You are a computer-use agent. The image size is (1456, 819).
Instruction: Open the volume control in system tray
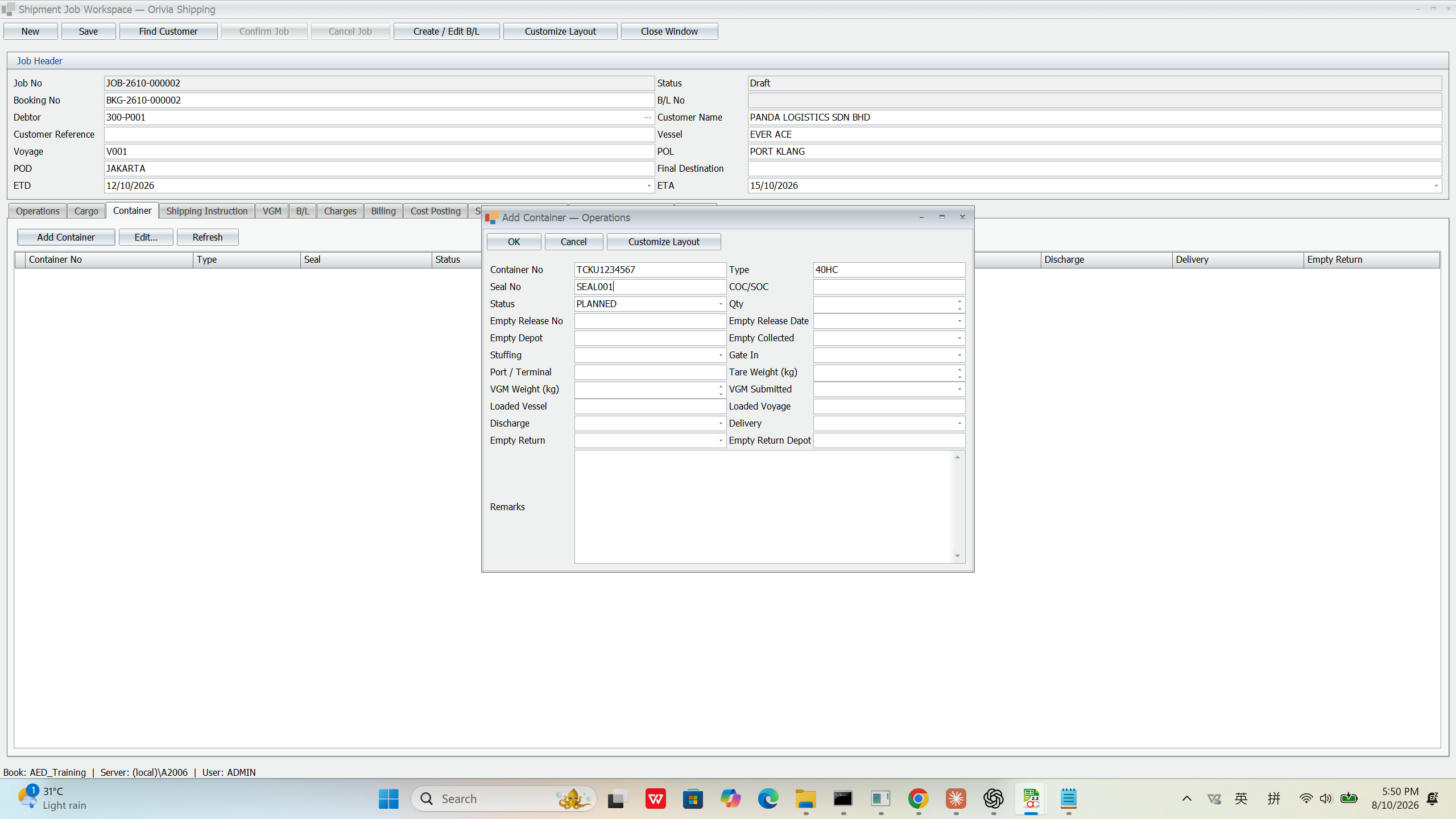(1326, 798)
